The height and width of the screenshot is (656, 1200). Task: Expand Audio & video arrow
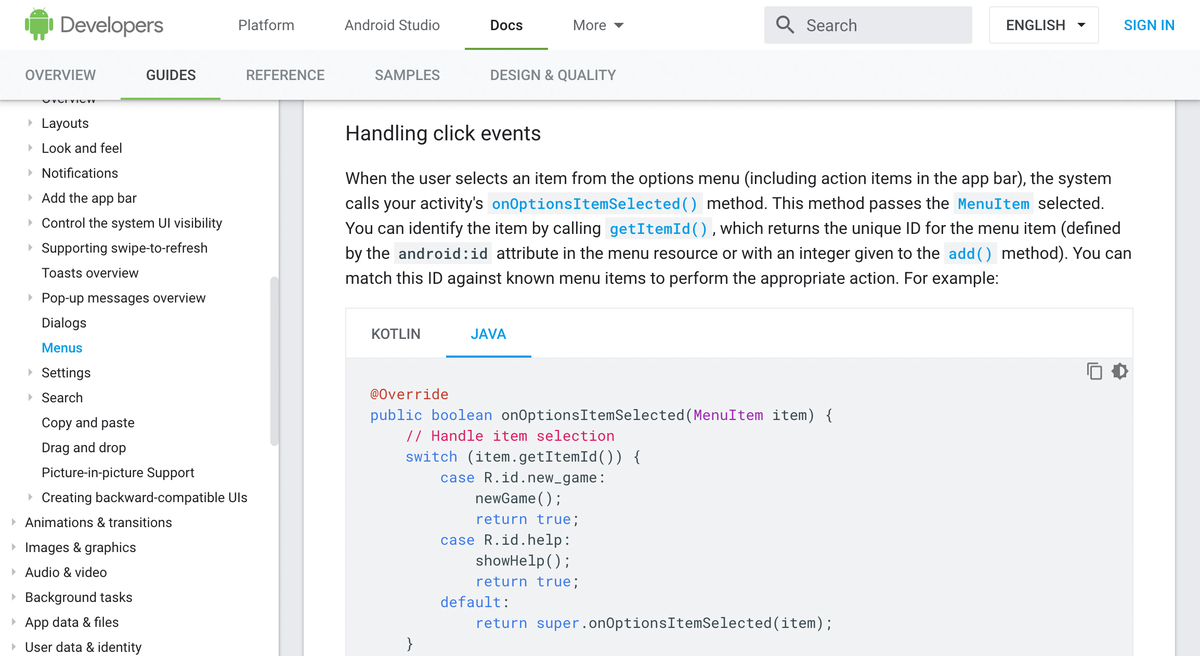pos(13,573)
